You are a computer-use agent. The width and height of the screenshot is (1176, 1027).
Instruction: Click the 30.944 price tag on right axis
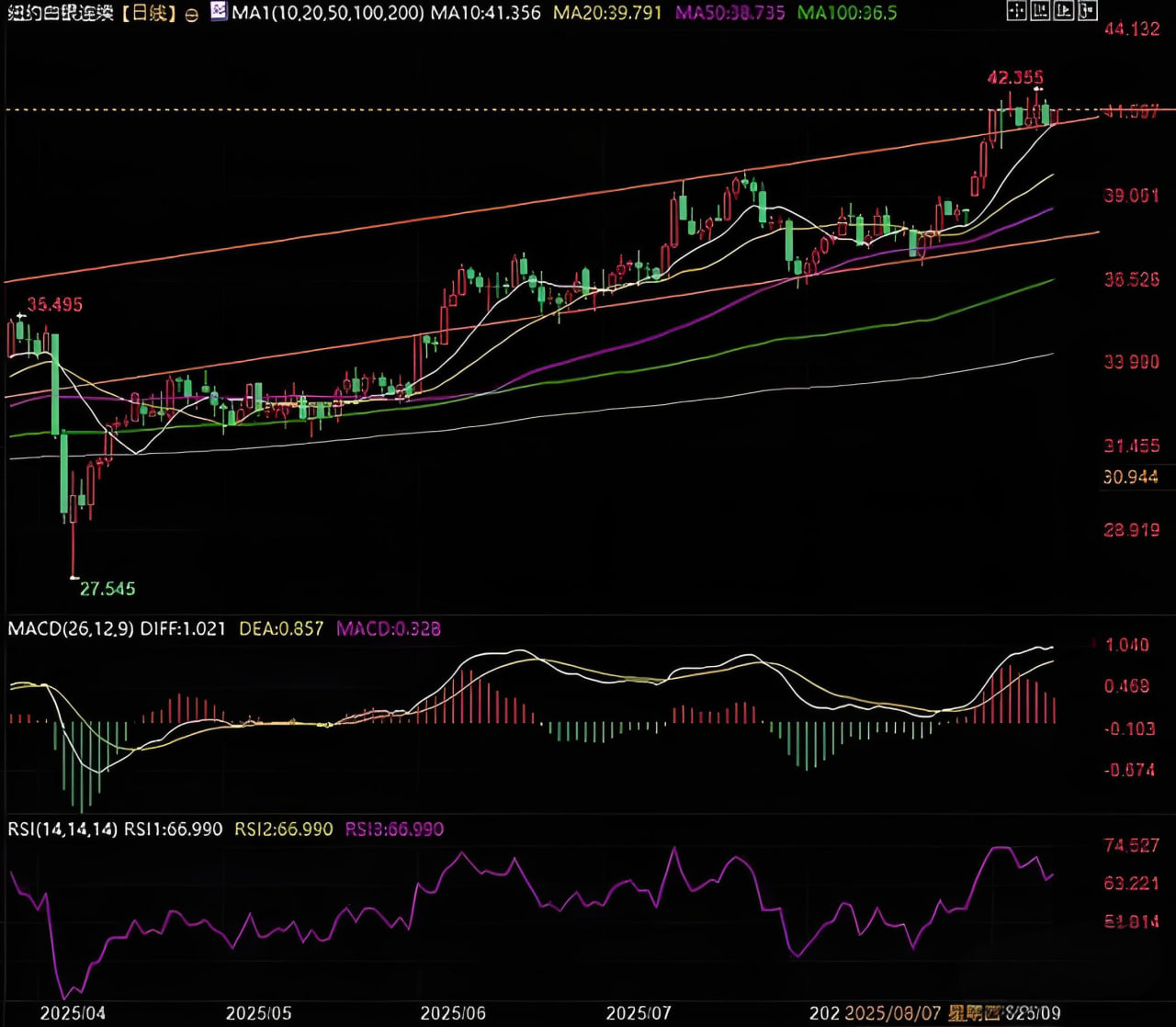pyautogui.click(x=1131, y=478)
